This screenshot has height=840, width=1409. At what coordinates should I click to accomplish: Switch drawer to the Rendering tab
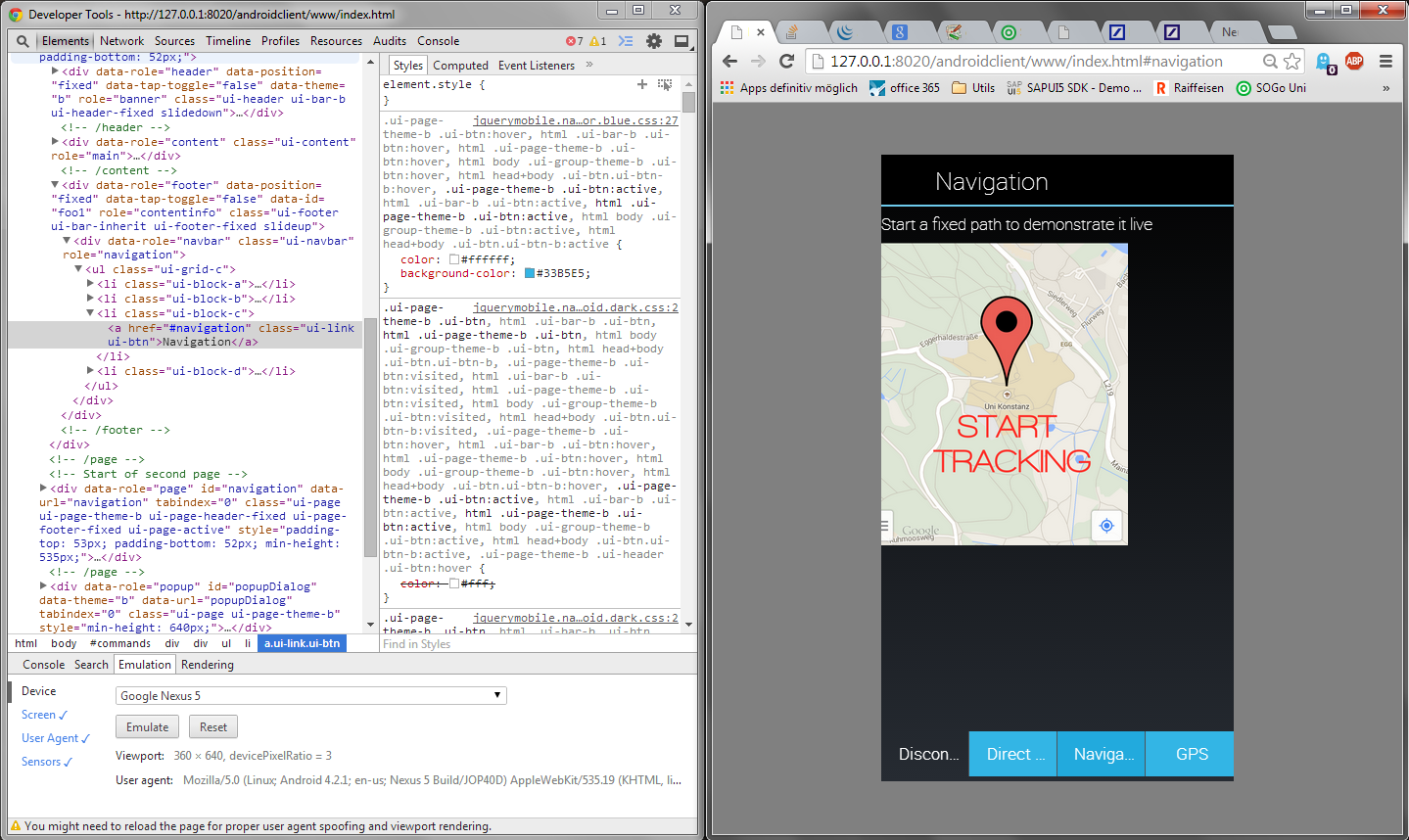[208, 665]
